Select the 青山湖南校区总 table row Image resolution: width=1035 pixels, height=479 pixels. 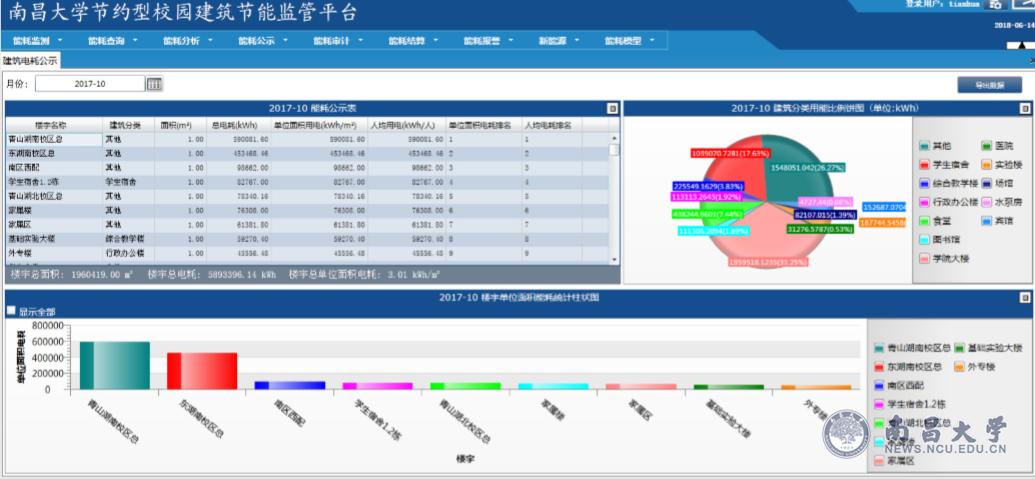(308, 140)
